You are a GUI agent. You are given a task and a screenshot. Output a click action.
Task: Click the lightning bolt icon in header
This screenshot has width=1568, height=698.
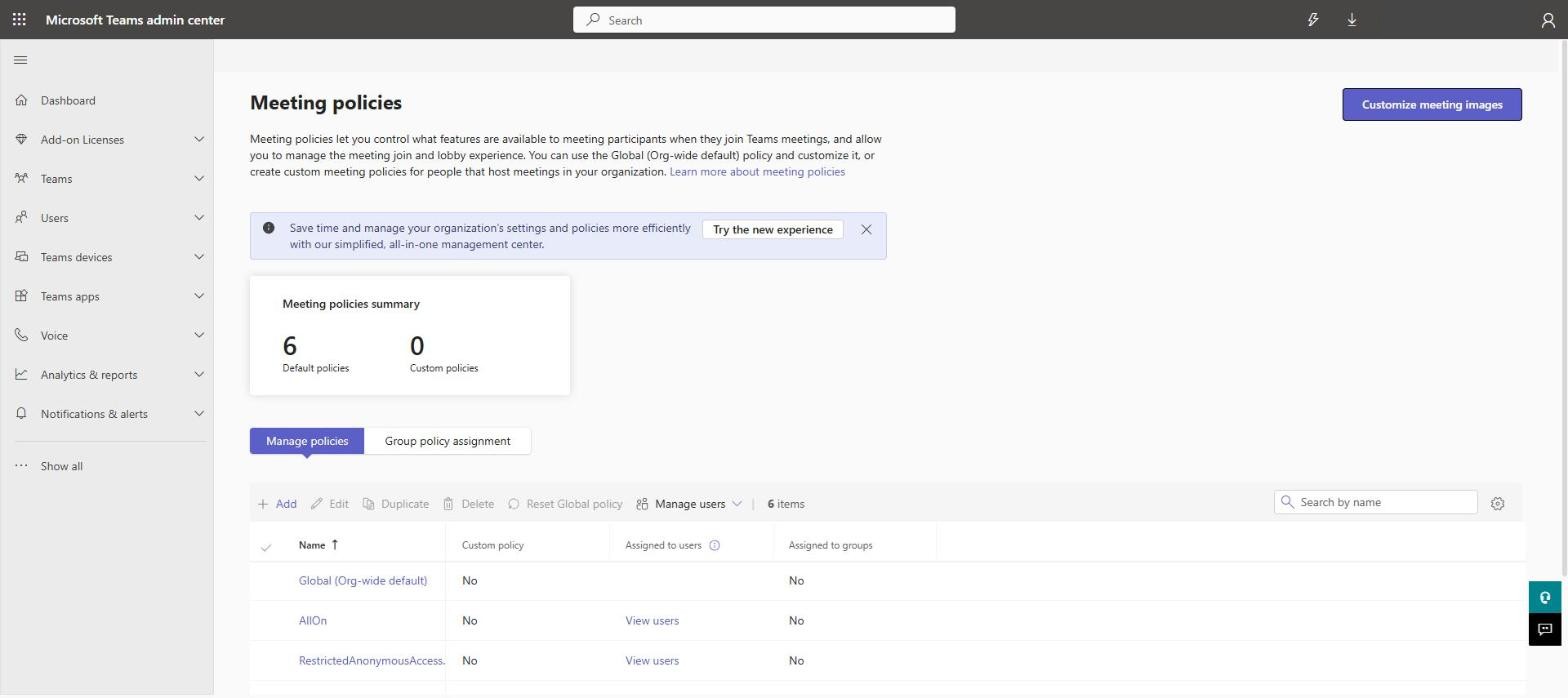point(1313,19)
